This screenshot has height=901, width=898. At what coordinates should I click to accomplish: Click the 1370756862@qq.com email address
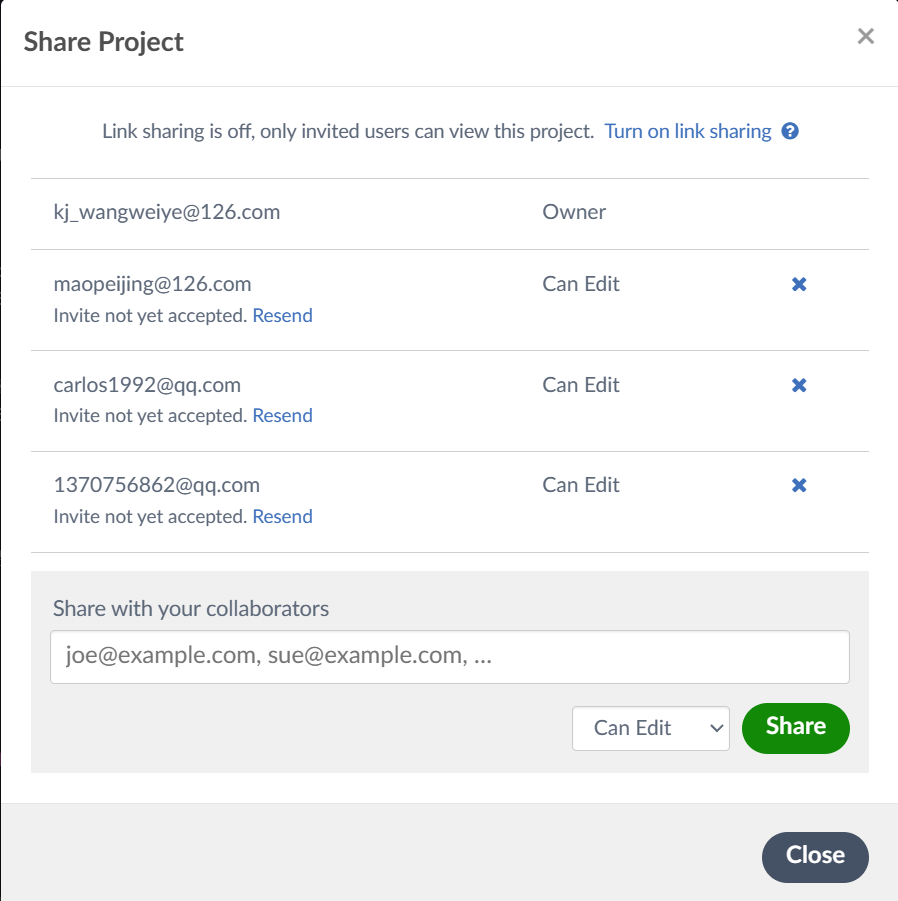[x=156, y=485]
